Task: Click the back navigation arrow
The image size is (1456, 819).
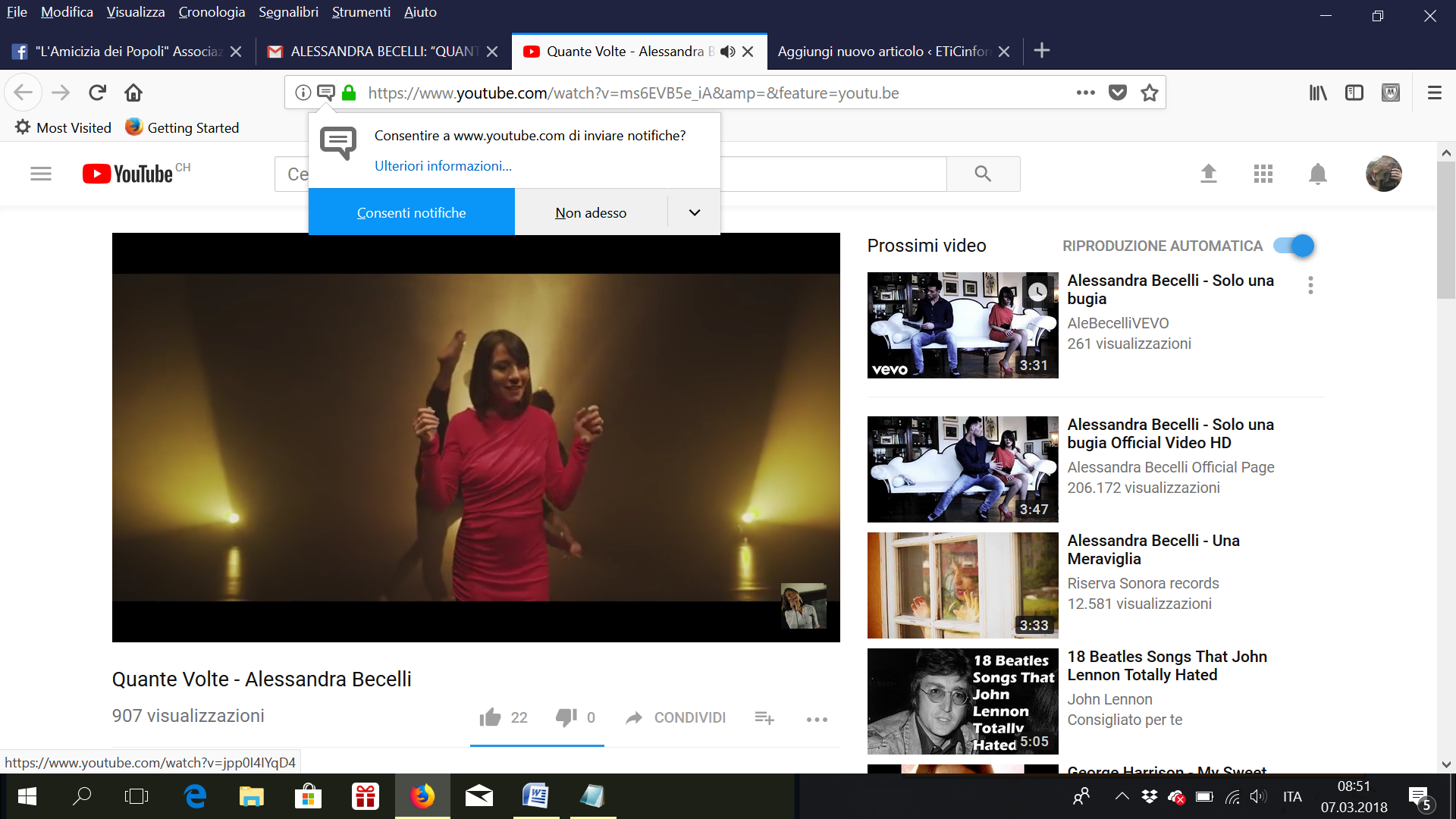Action: click(24, 93)
